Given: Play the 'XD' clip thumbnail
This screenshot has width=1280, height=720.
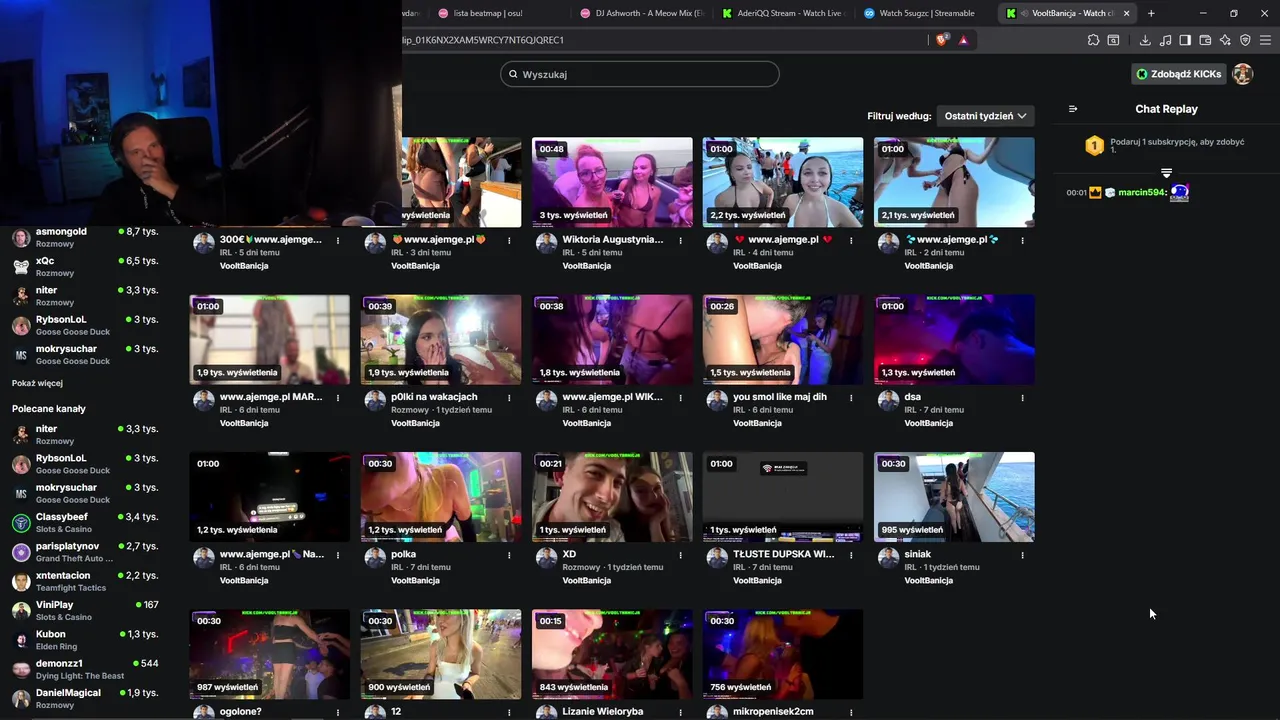Looking at the screenshot, I should point(612,497).
